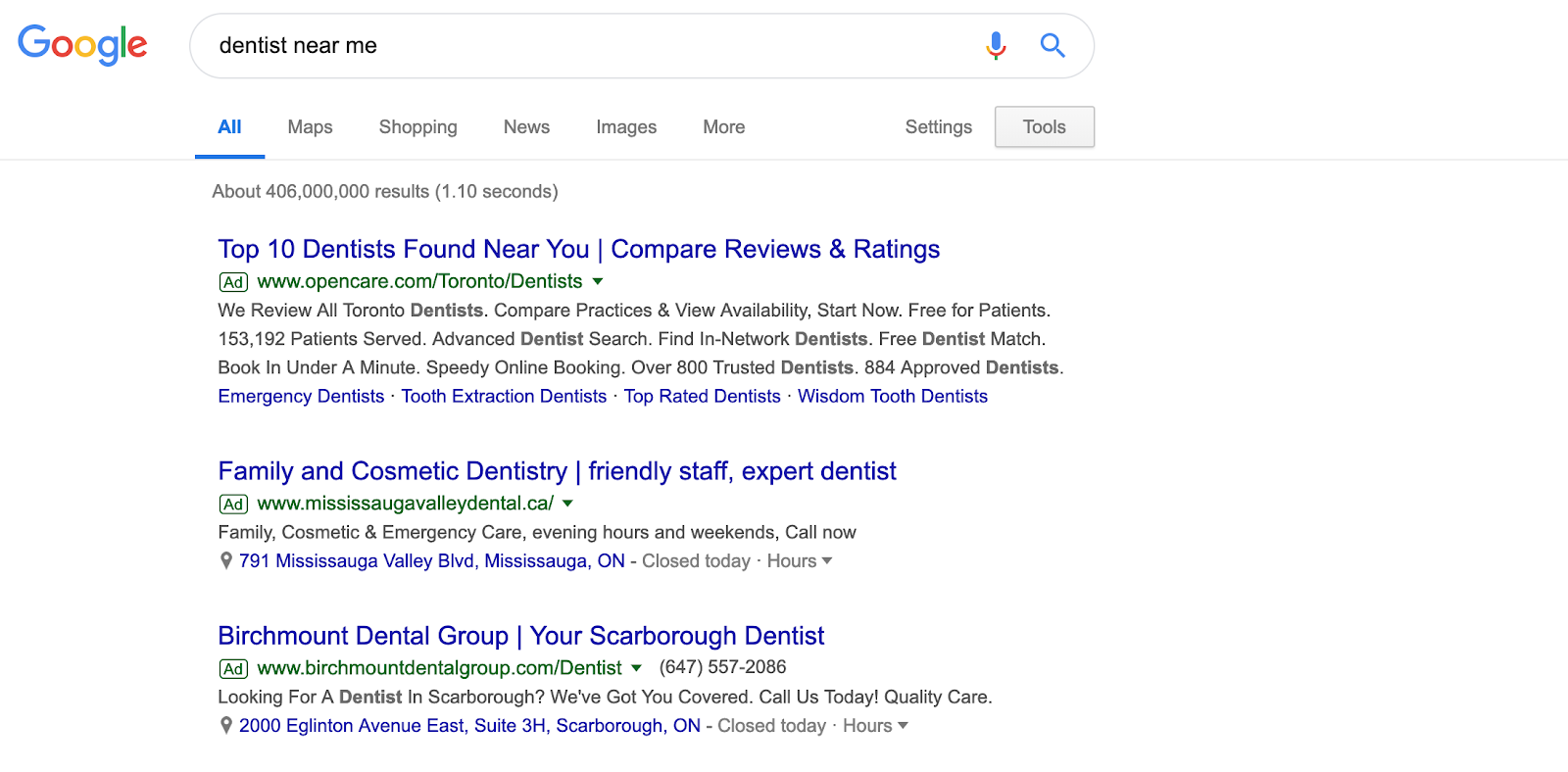Open the More search categories menu
Viewport: 1568px width, 772px height.
point(724,127)
